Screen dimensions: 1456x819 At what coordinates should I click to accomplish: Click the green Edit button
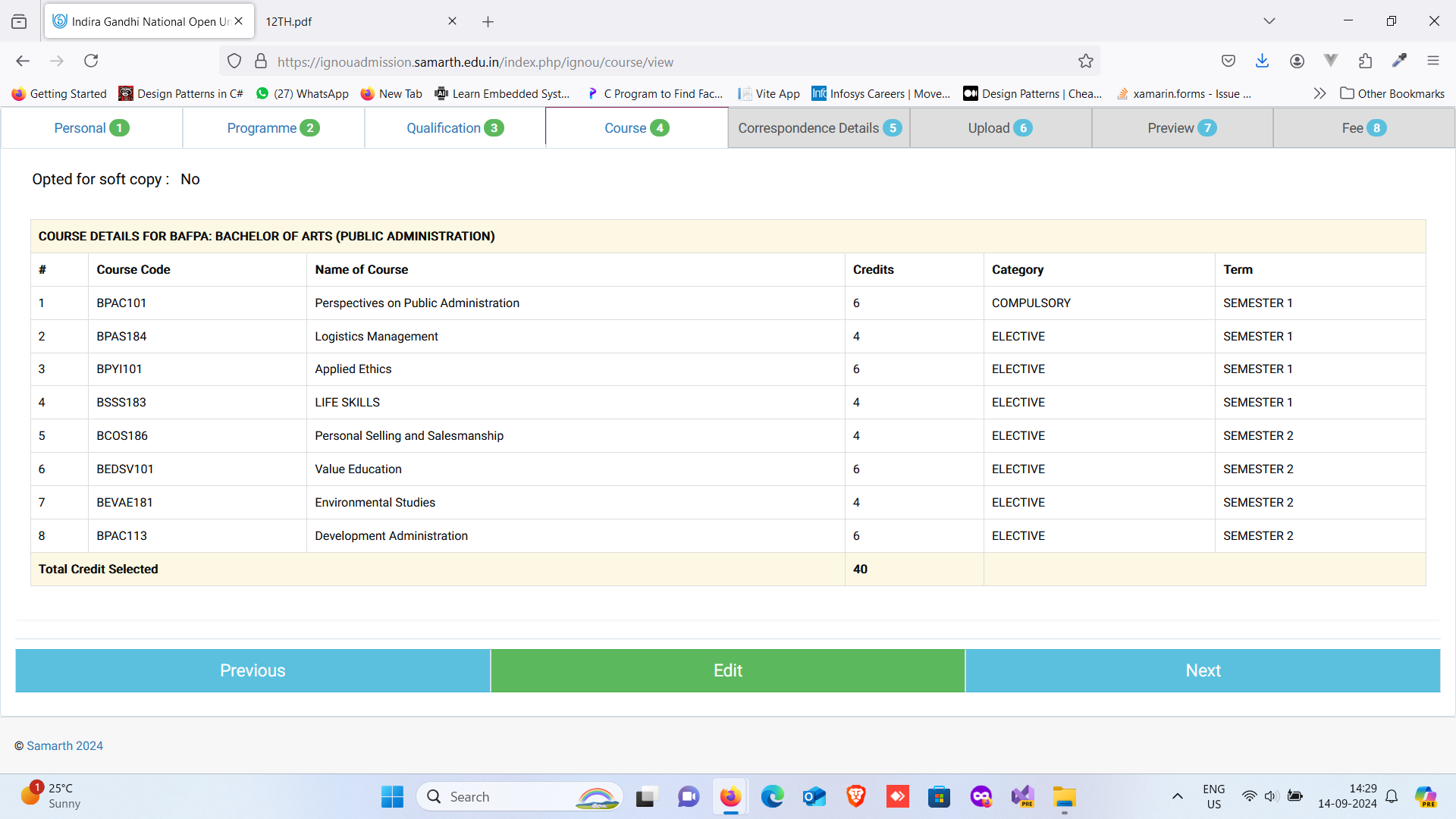coord(728,670)
